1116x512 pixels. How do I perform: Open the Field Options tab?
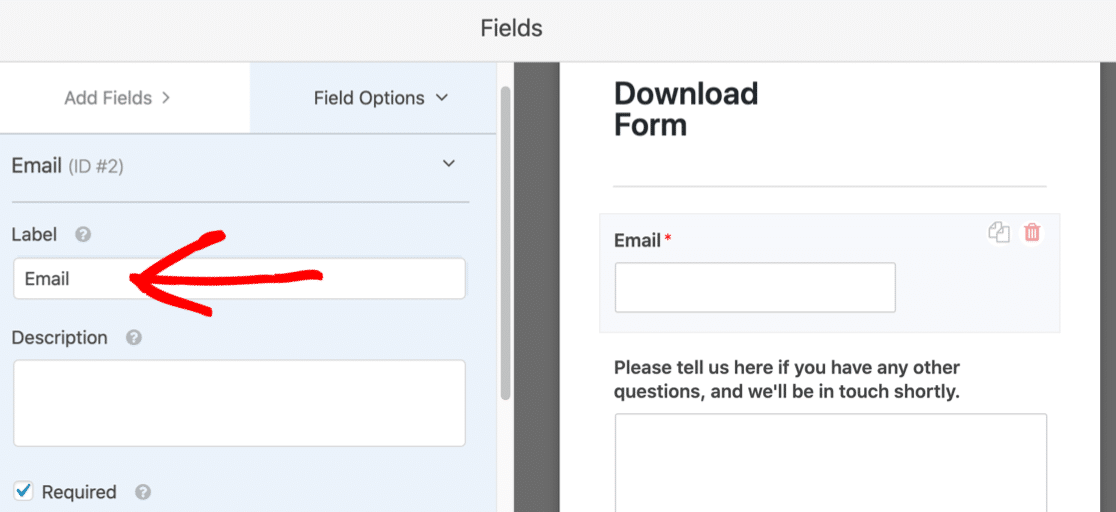pos(369,98)
